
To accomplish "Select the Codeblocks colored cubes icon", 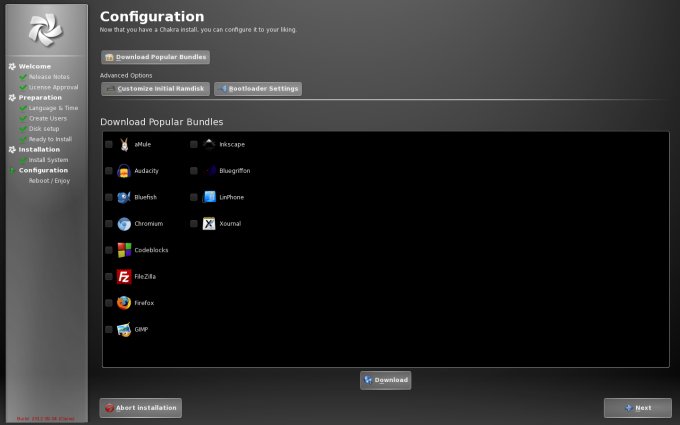I will pyautogui.click(x=124, y=250).
